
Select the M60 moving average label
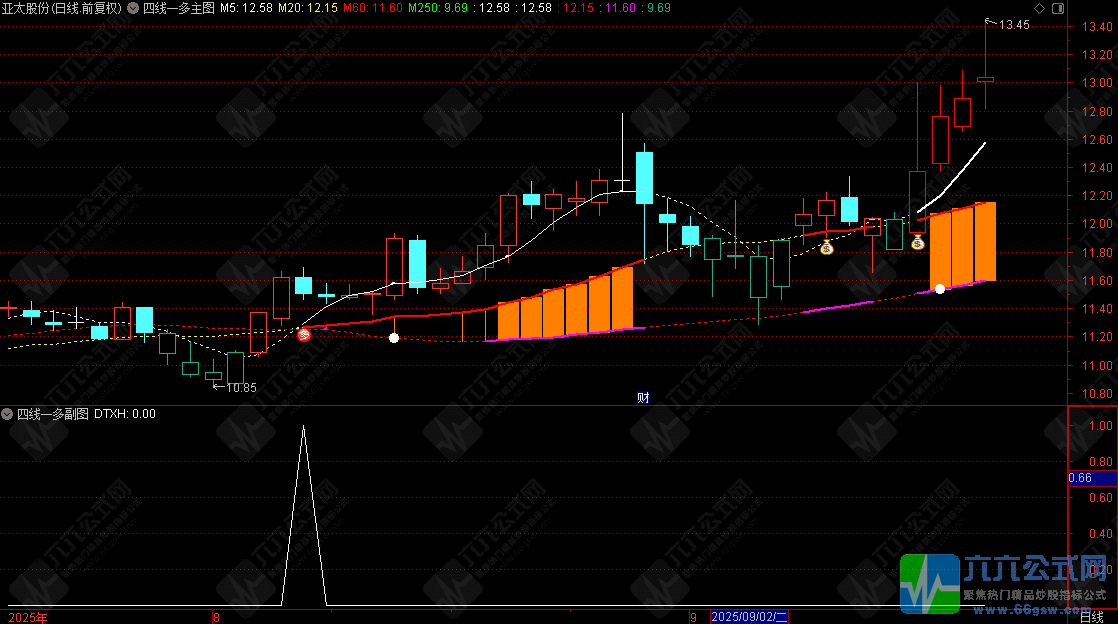click(372, 8)
